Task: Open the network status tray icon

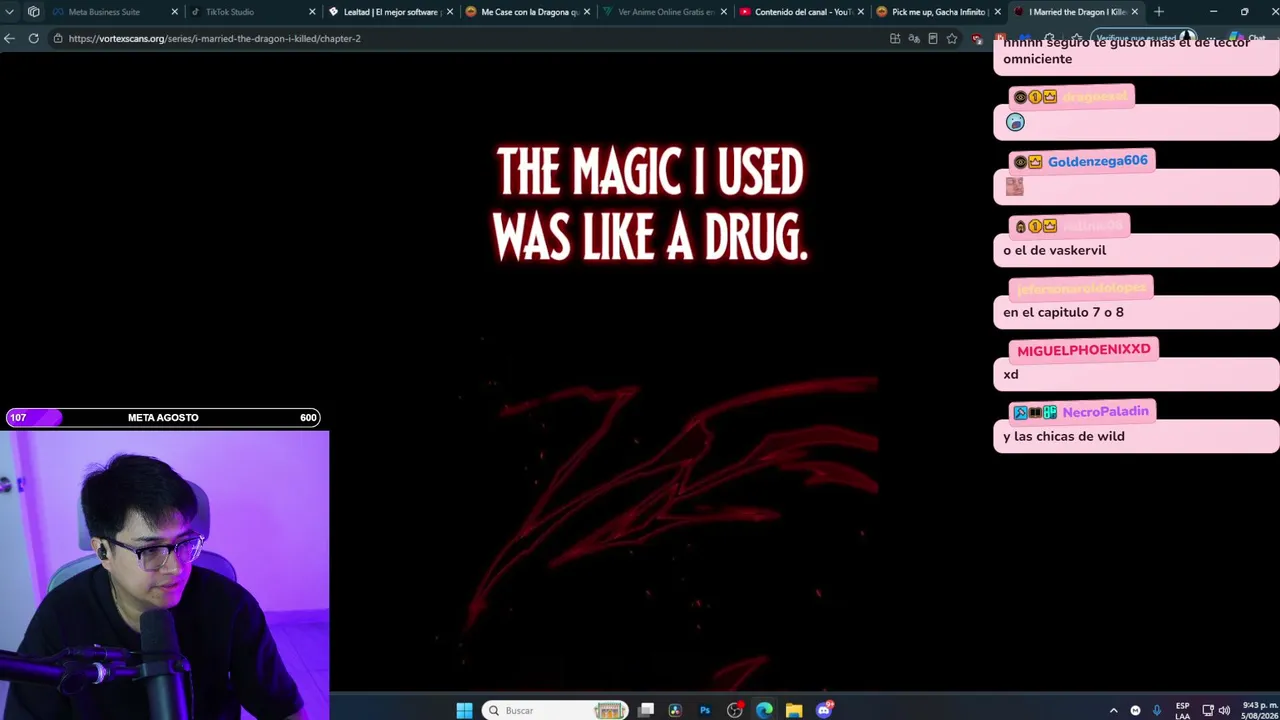Action: [x=1208, y=710]
